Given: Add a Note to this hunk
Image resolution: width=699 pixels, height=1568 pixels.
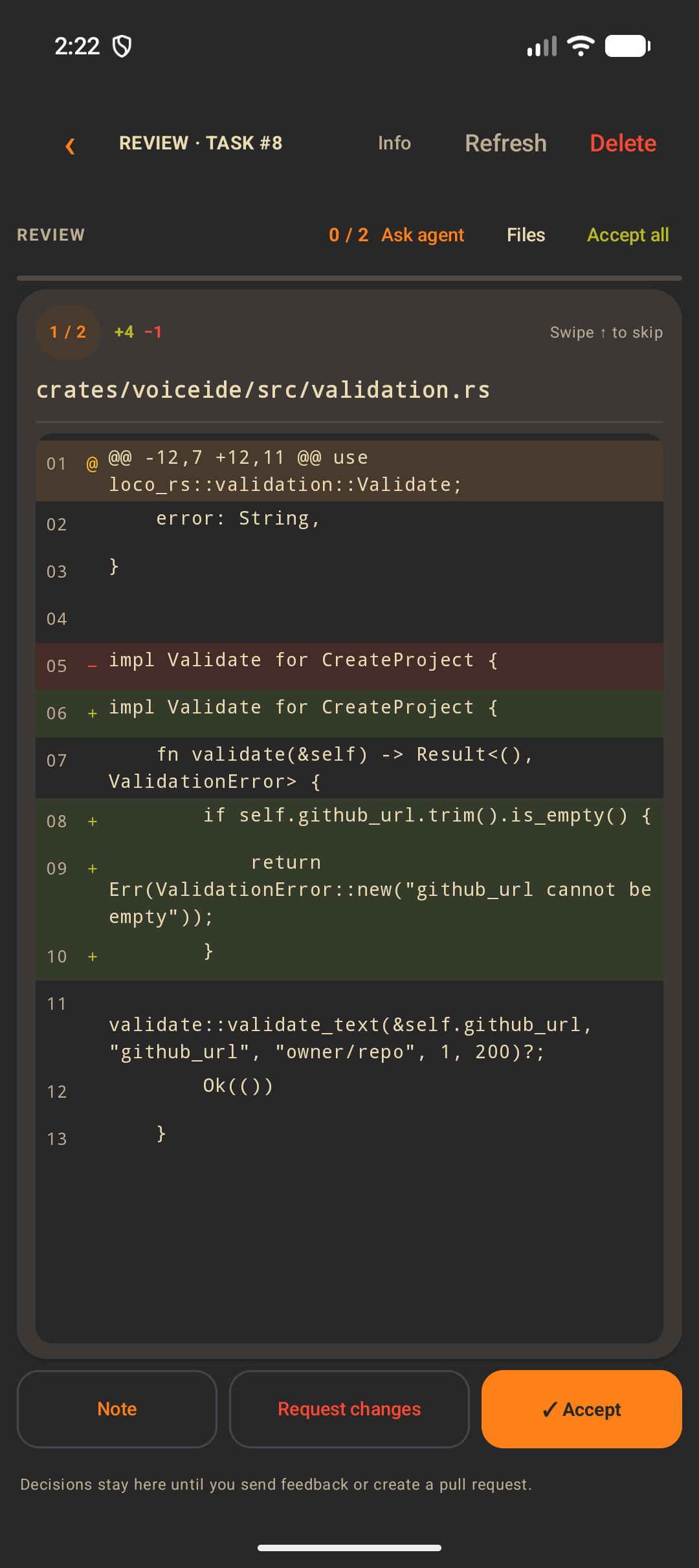Looking at the screenshot, I should point(117,1409).
